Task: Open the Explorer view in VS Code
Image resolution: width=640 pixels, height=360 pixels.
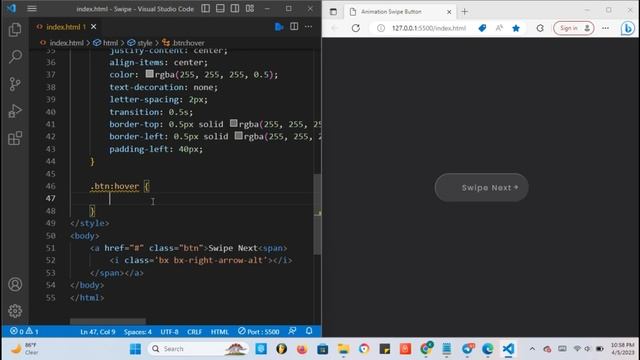Action: (15, 29)
